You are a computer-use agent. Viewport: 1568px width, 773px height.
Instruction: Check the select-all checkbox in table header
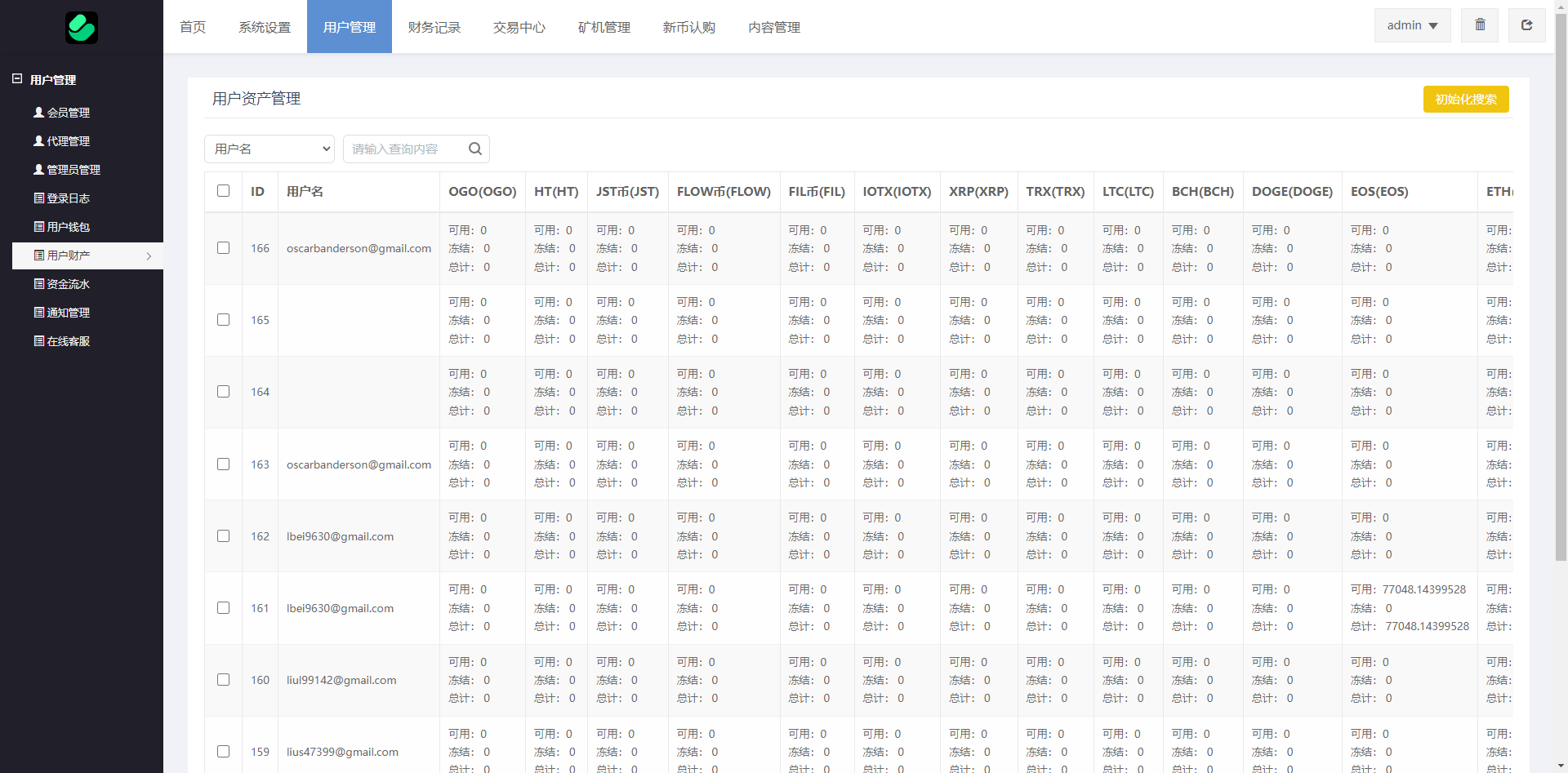click(x=223, y=191)
